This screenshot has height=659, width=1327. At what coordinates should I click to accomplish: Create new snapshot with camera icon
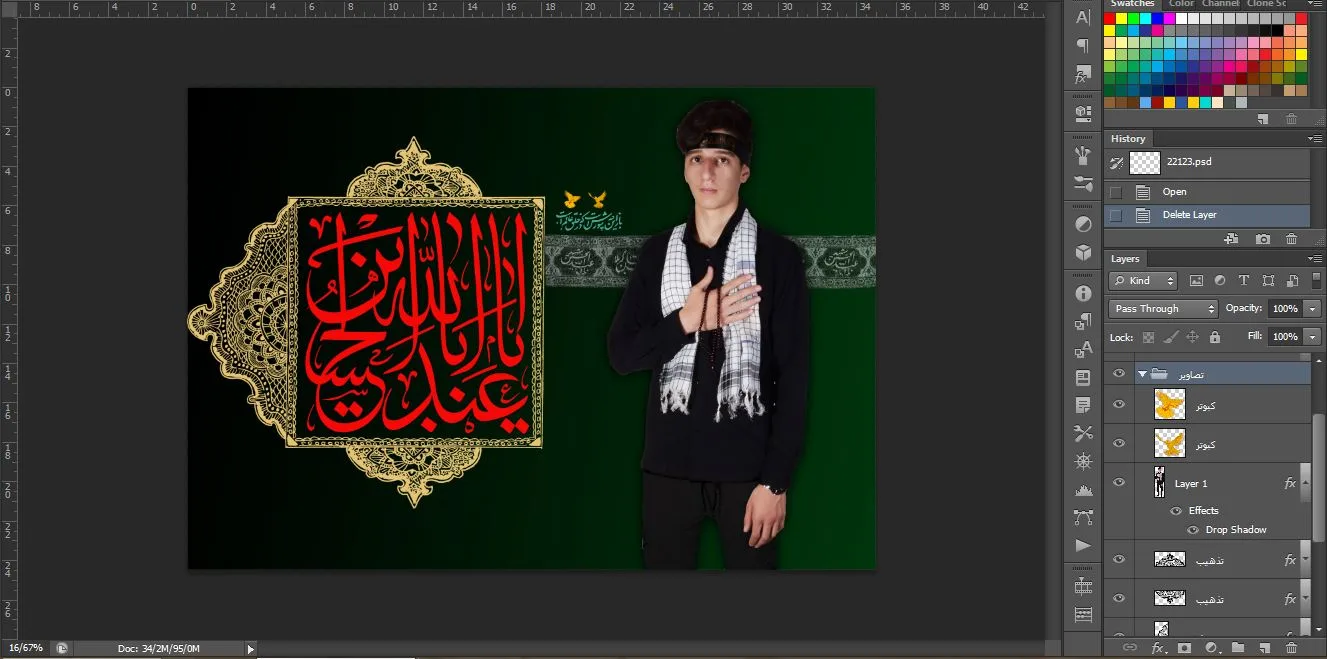[x=1263, y=239]
